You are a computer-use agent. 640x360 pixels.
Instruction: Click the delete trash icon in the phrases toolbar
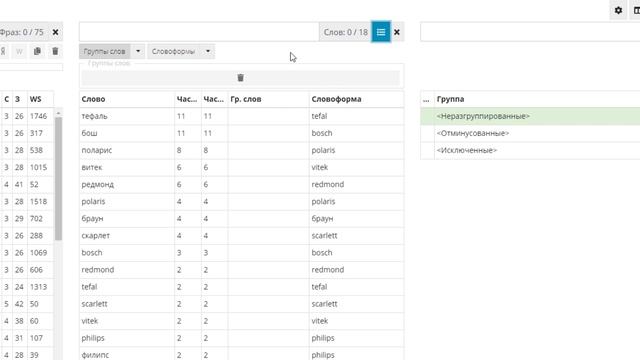point(56,51)
